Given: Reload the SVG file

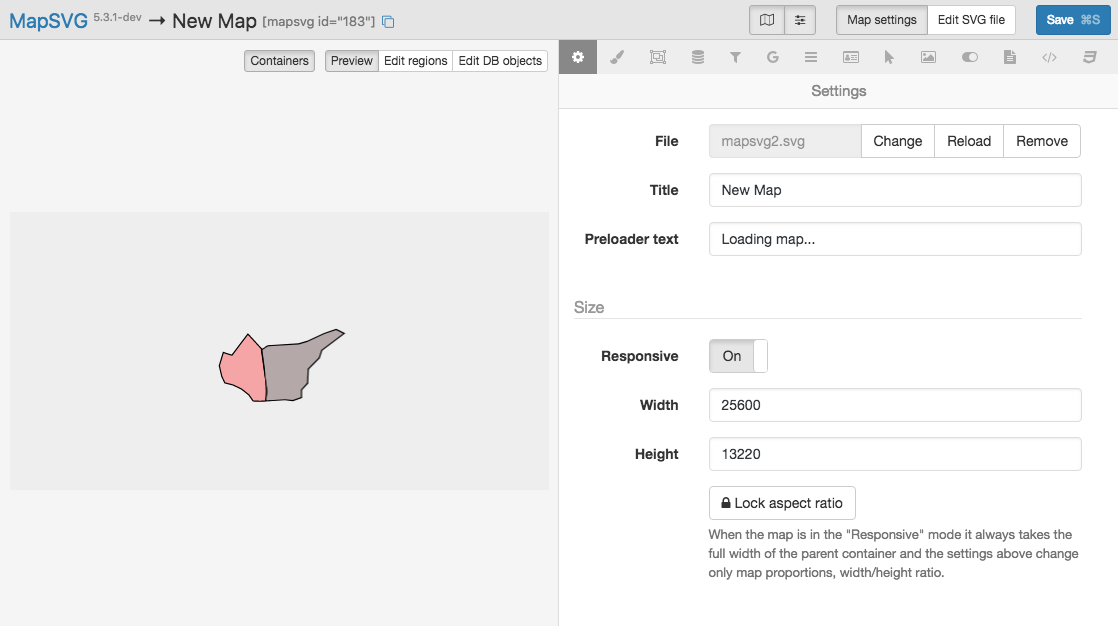Looking at the screenshot, I should coord(969,141).
